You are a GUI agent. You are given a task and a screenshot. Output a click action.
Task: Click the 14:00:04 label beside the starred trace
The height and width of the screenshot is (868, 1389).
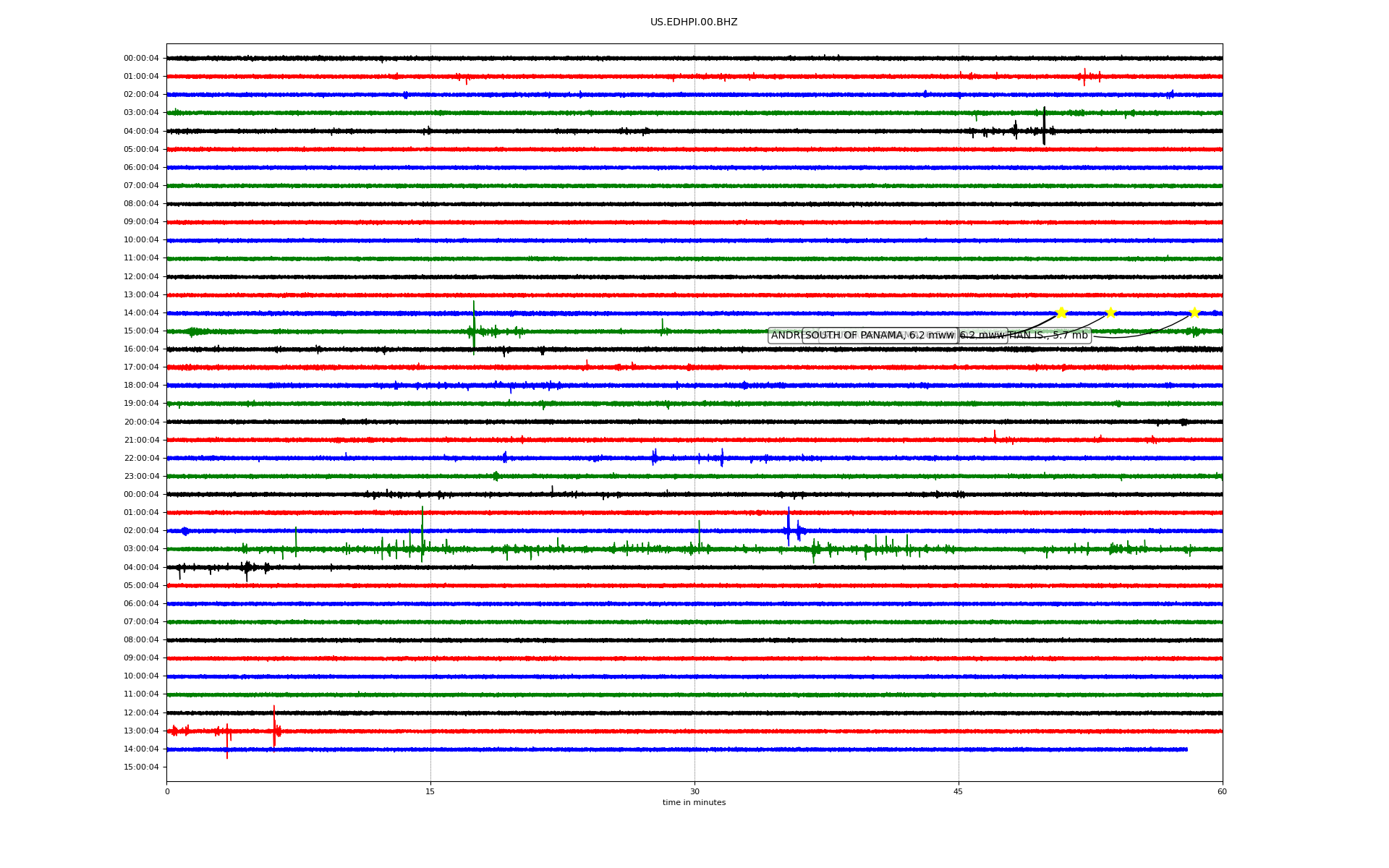tap(141, 312)
